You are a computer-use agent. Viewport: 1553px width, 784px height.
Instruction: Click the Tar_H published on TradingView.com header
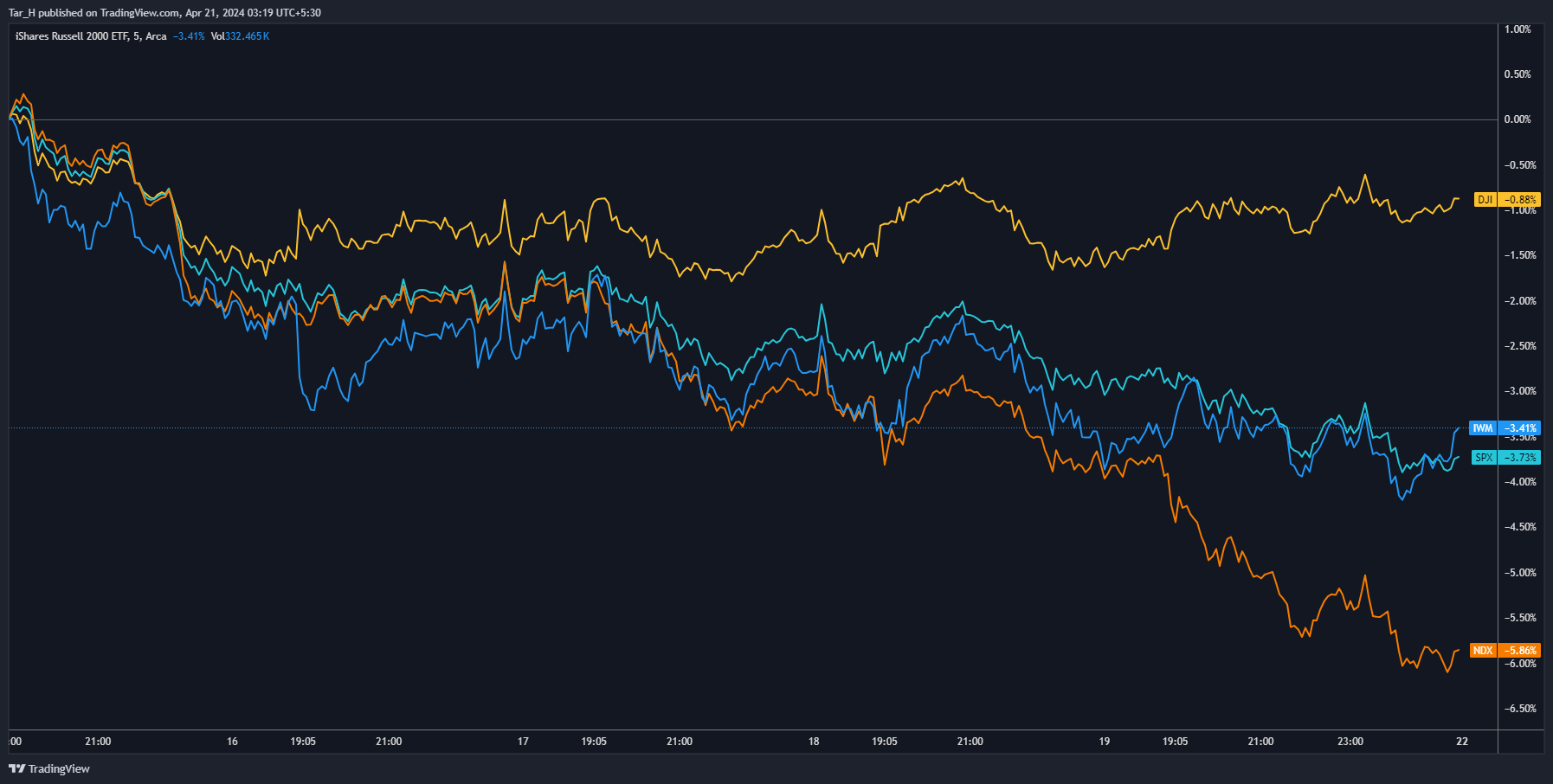164,13
